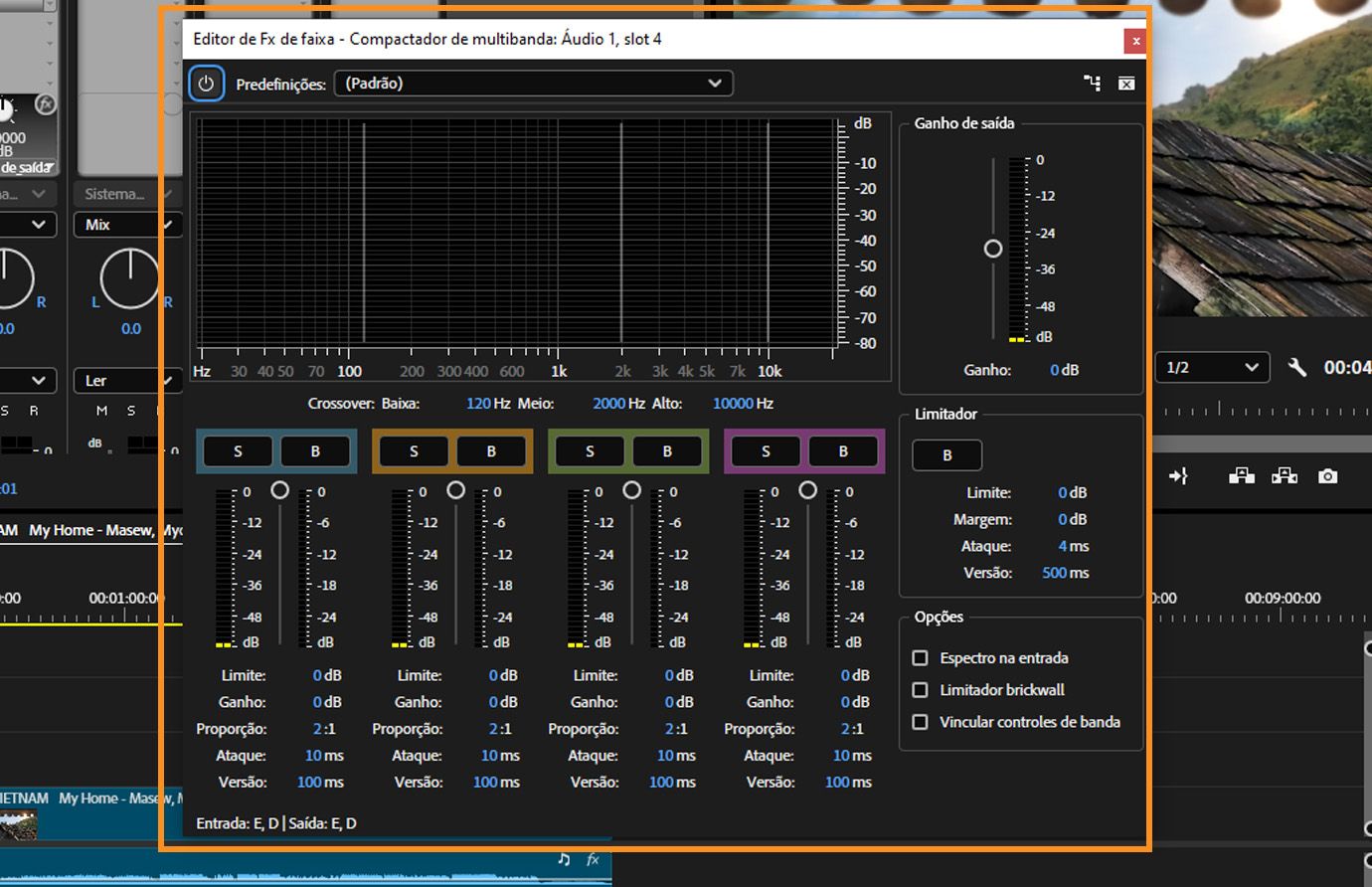Image resolution: width=1372 pixels, height=887 pixels.
Task: Enable the 'Espectro na entrada' checkbox
Action: pyautogui.click(x=920, y=657)
